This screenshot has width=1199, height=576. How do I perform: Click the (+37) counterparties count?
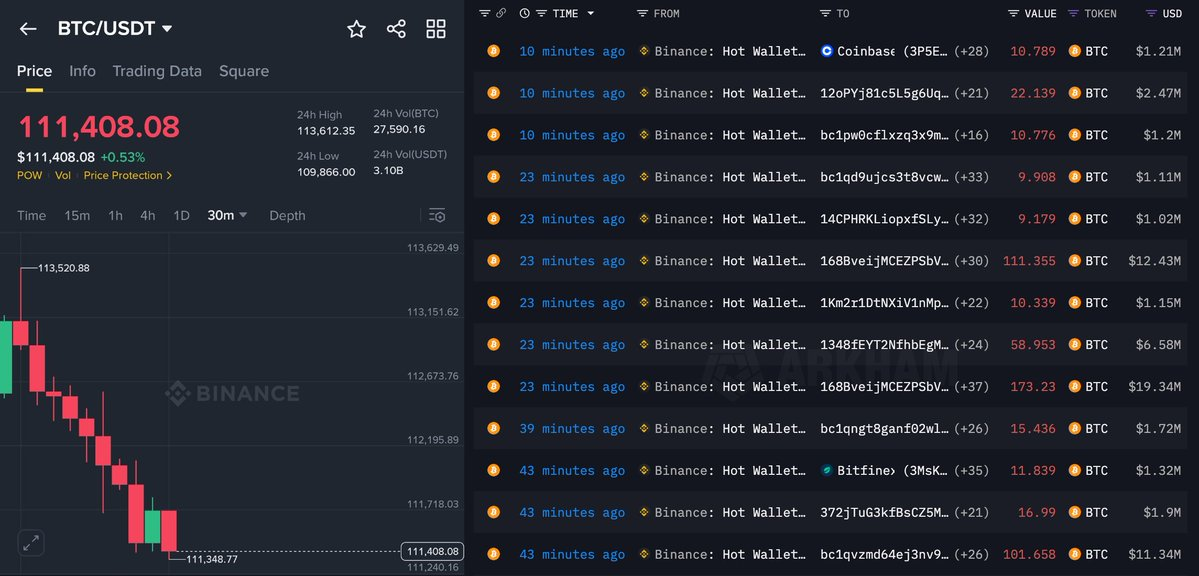tap(972, 387)
